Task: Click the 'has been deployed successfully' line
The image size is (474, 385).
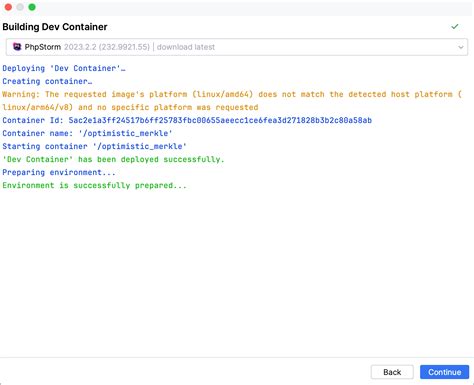Action: click(x=113, y=159)
